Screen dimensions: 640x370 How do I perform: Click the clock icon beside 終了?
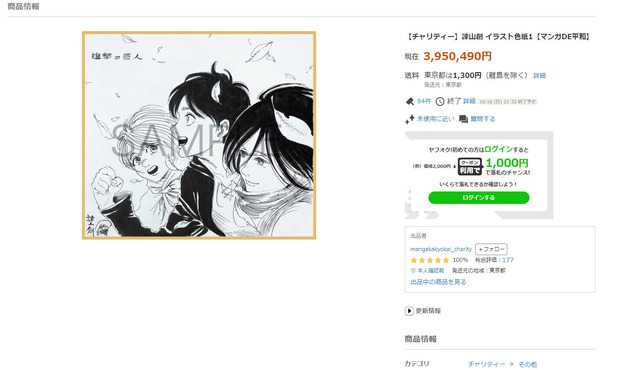(x=440, y=101)
